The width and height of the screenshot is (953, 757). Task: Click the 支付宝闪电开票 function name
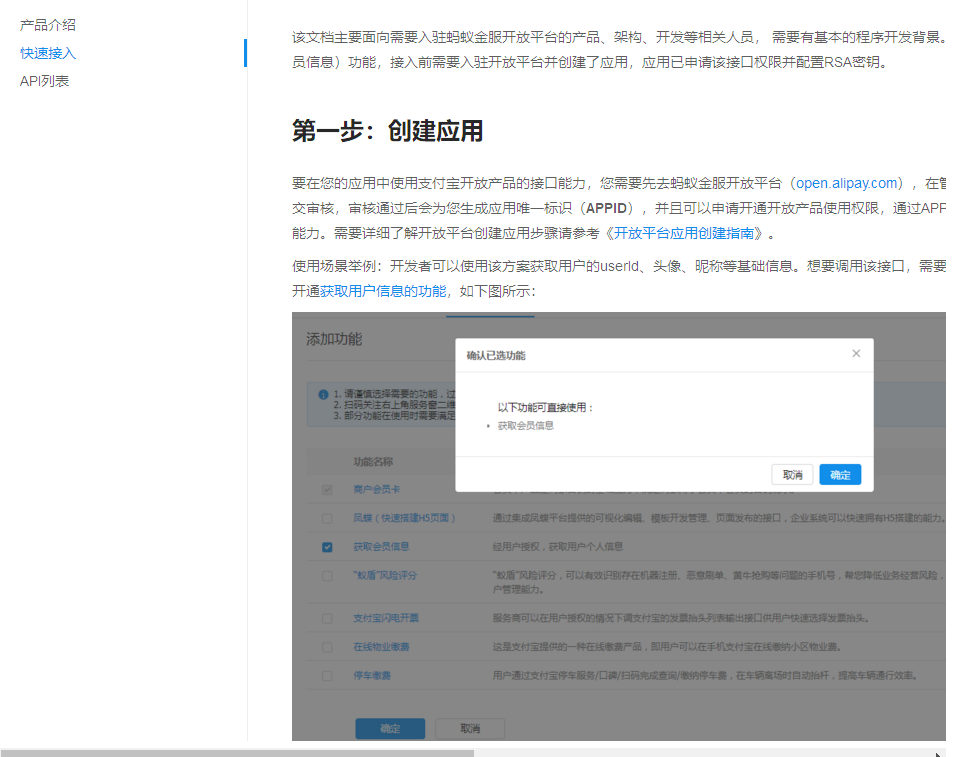pyautogui.click(x=386, y=618)
